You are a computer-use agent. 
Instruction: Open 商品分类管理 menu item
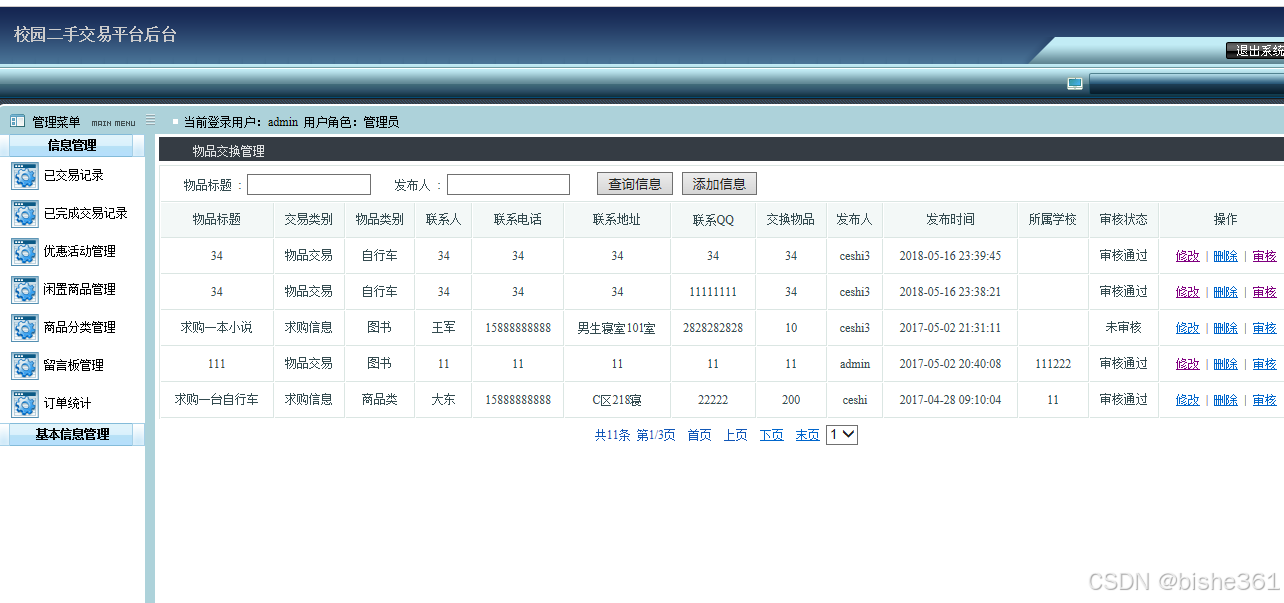[x=79, y=327]
